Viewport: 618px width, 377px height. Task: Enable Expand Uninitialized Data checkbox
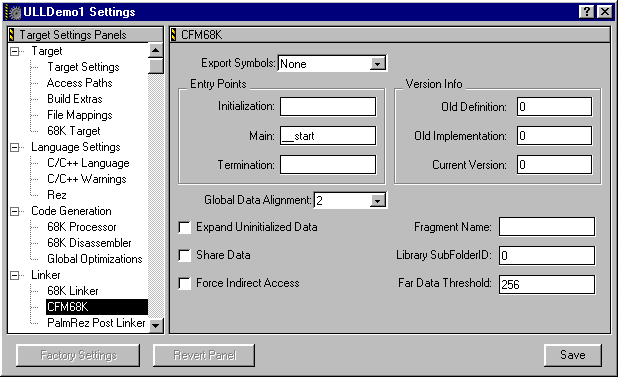click(x=184, y=227)
